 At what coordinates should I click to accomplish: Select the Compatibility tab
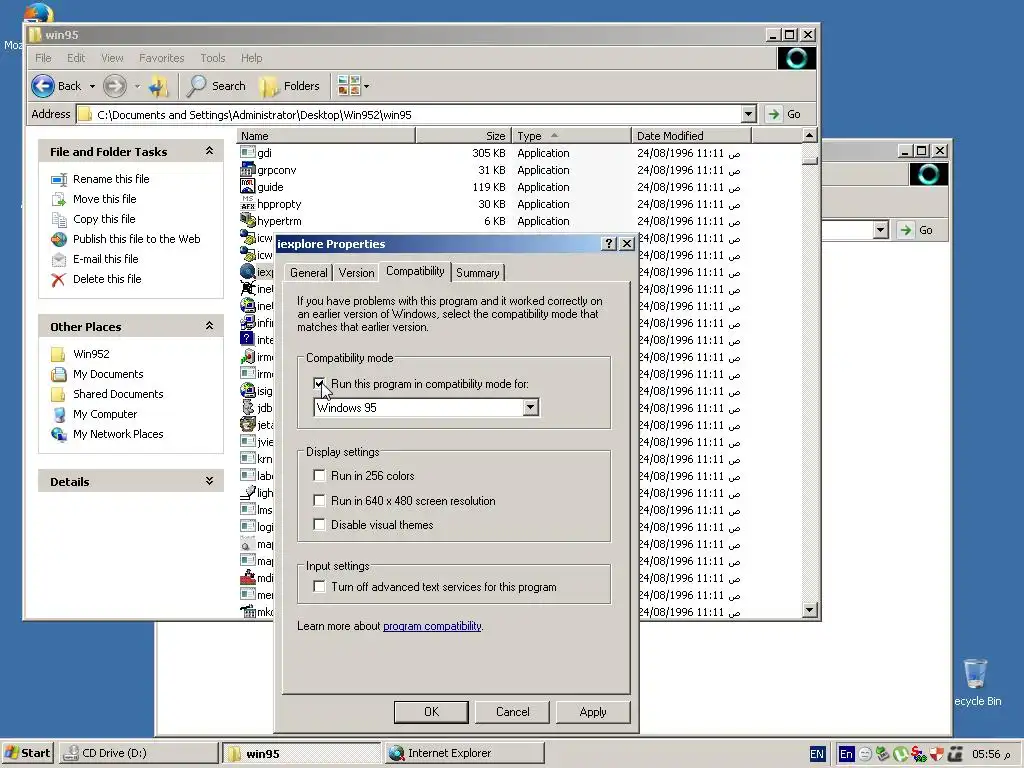tap(415, 271)
